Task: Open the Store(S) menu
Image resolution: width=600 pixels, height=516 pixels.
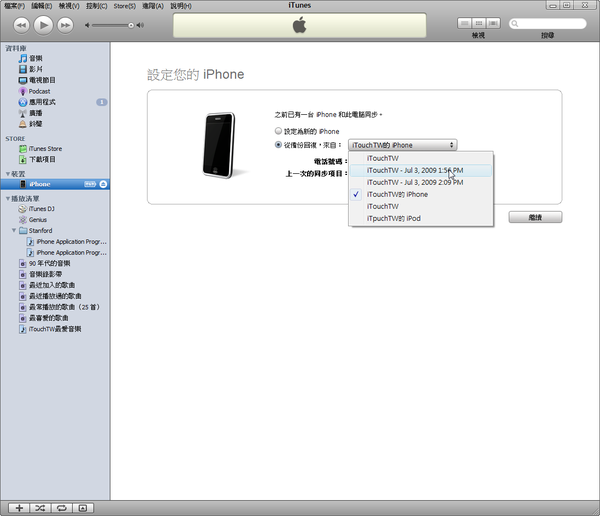Action: tap(124, 6)
